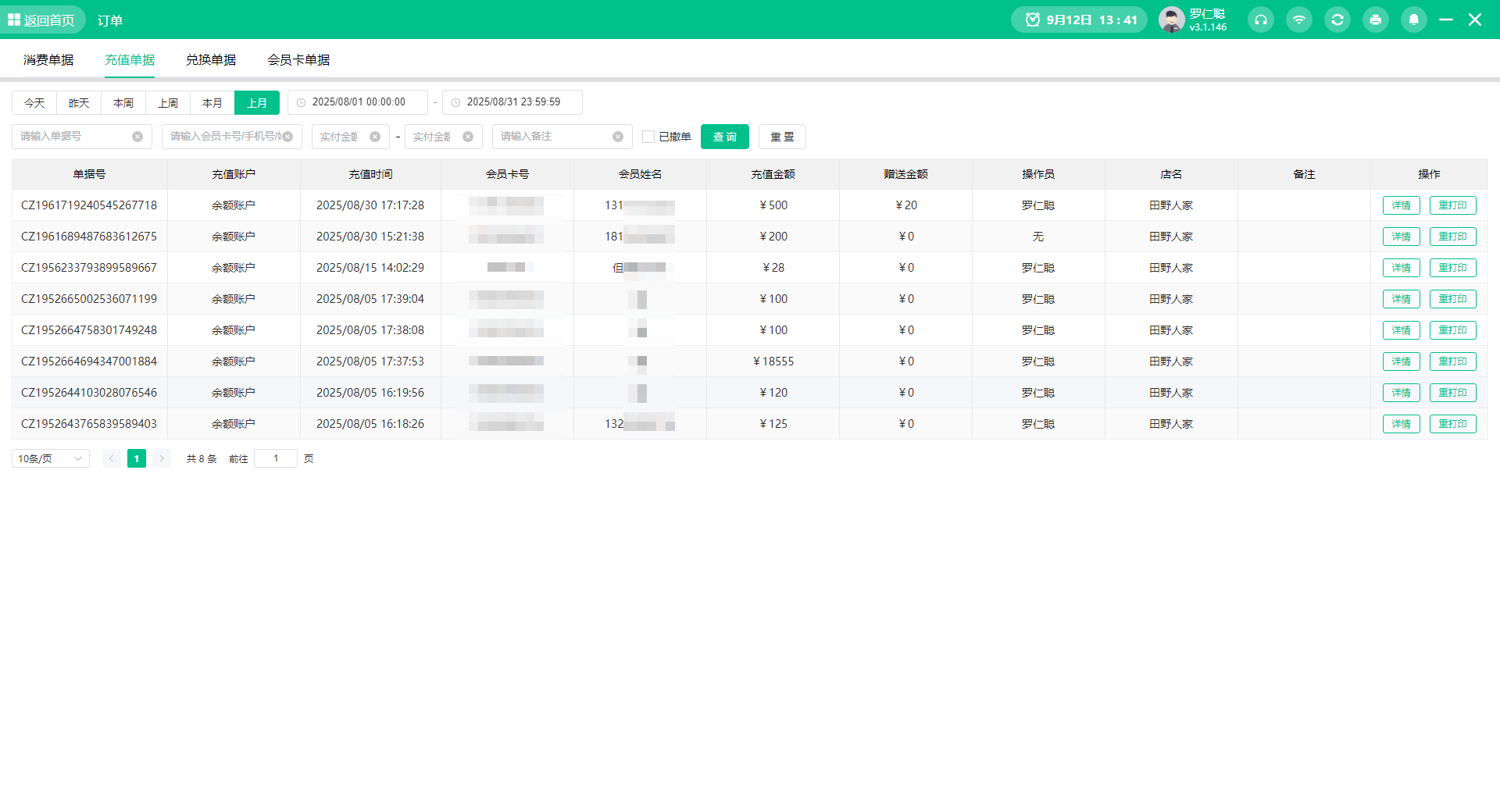Open the 10条/页 page size dropdown
The height and width of the screenshot is (812, 1500).
tap(51, 458)
